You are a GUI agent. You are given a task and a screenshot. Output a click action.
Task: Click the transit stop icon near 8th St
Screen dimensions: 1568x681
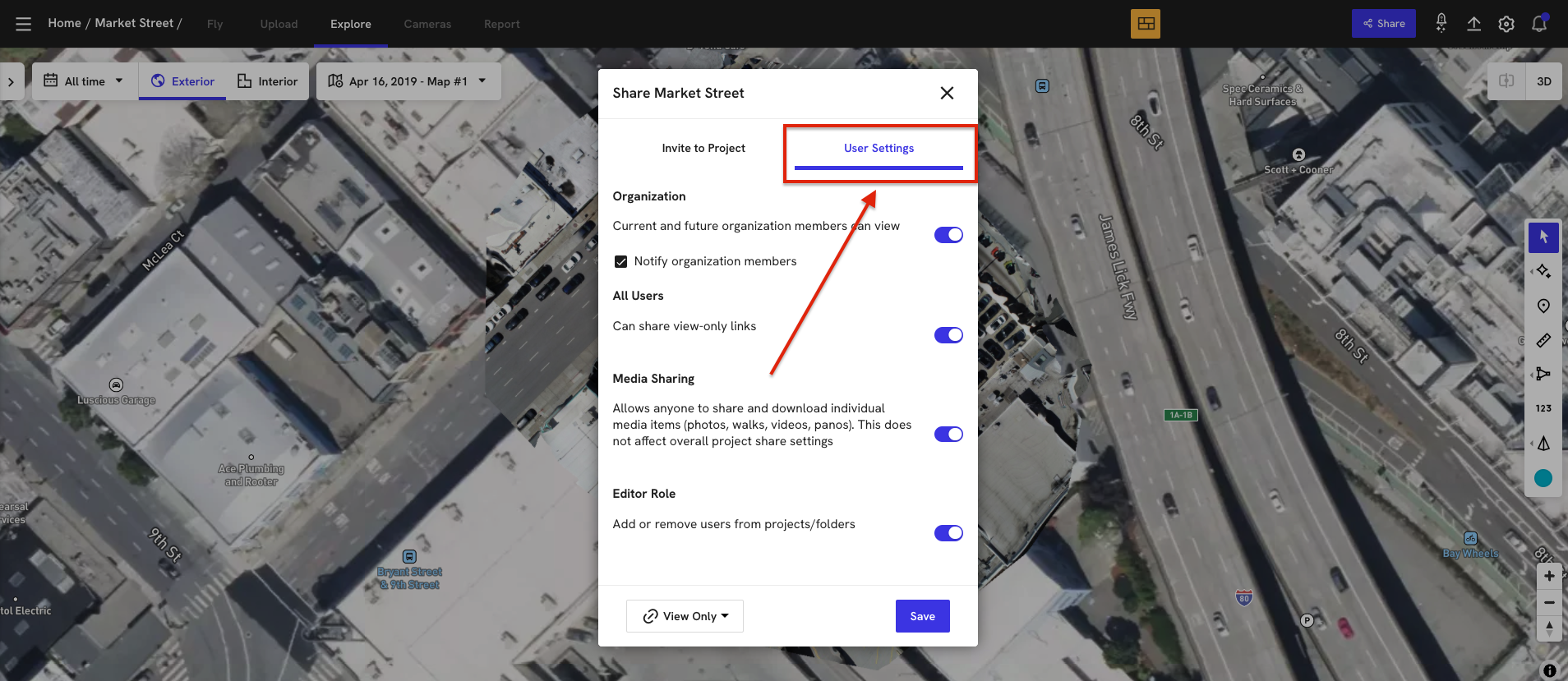click(x=1042, y=86)
